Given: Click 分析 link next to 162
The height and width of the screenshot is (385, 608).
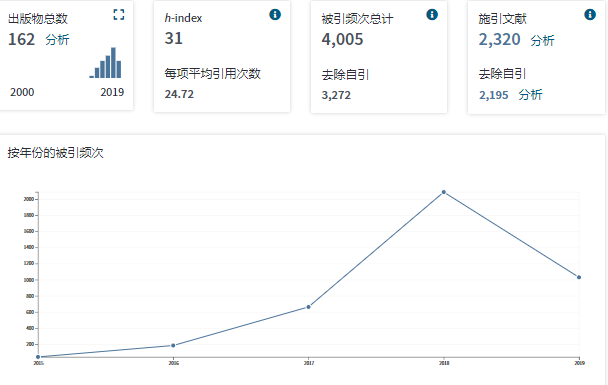Looking at the screenshot, I should [x=57, y=40].
